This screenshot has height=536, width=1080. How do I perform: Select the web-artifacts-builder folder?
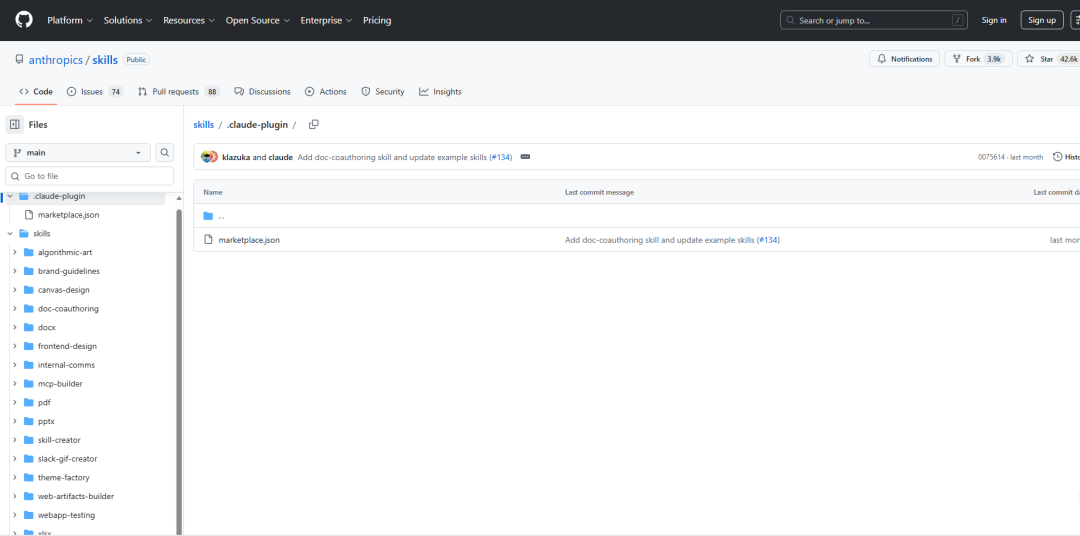click(x=76, y=496)
